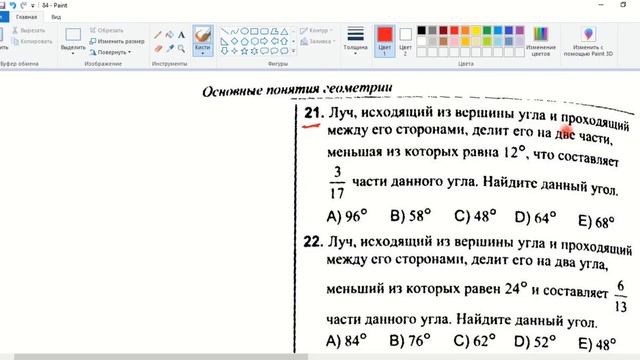640x360 pixels.
Task: Choose the Five-point star shape
Action: [244, 51]
